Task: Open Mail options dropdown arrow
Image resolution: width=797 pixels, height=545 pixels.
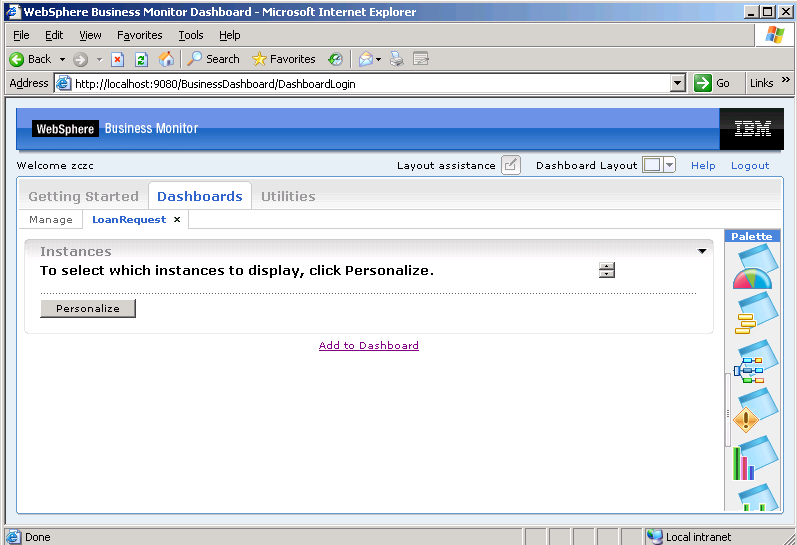Action: pyautogui.click(x=379, y=59)
